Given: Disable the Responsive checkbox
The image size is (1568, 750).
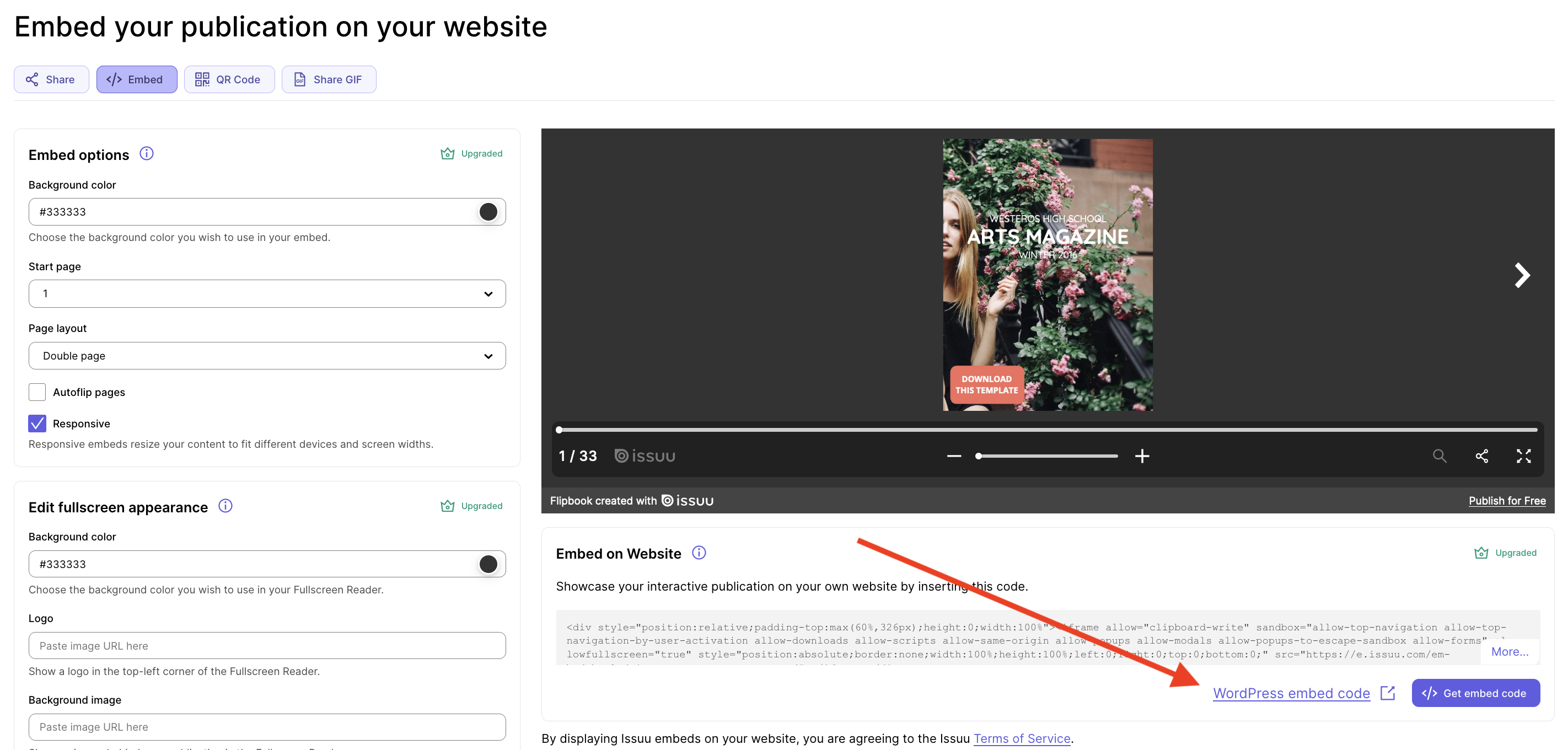Looking at the screenshot, I should 36,424.
